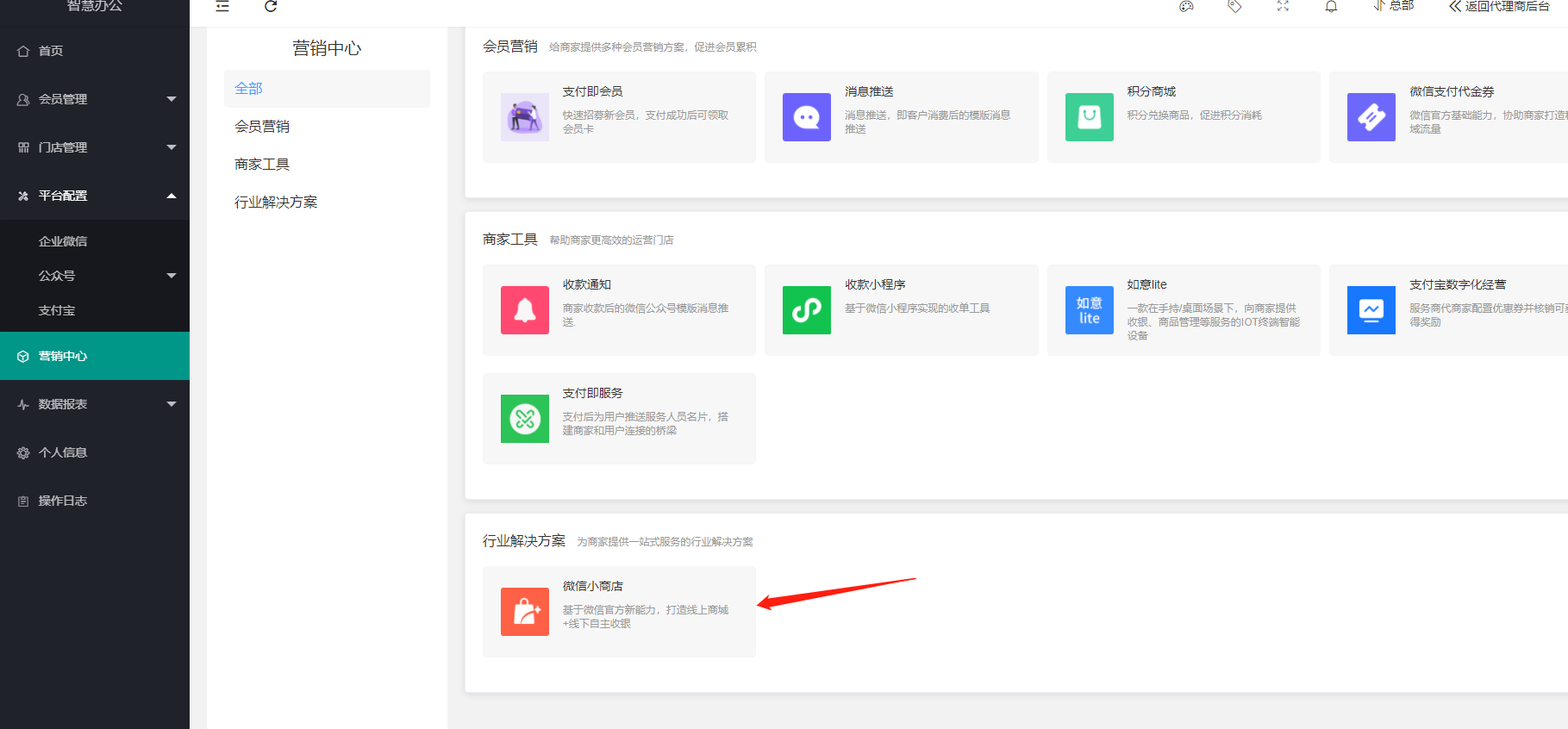Viewport: 1568px width, 729px height.
Task: Expand the 数据报表 sidebar arrow
Action: (x=172, y=404)
